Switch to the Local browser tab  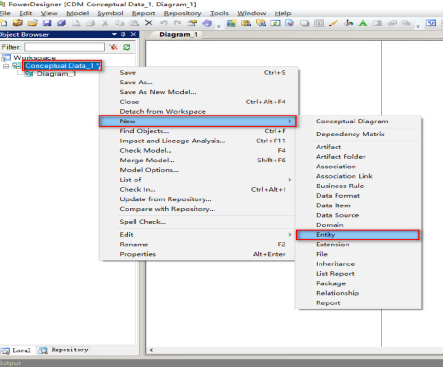point(17,350)
